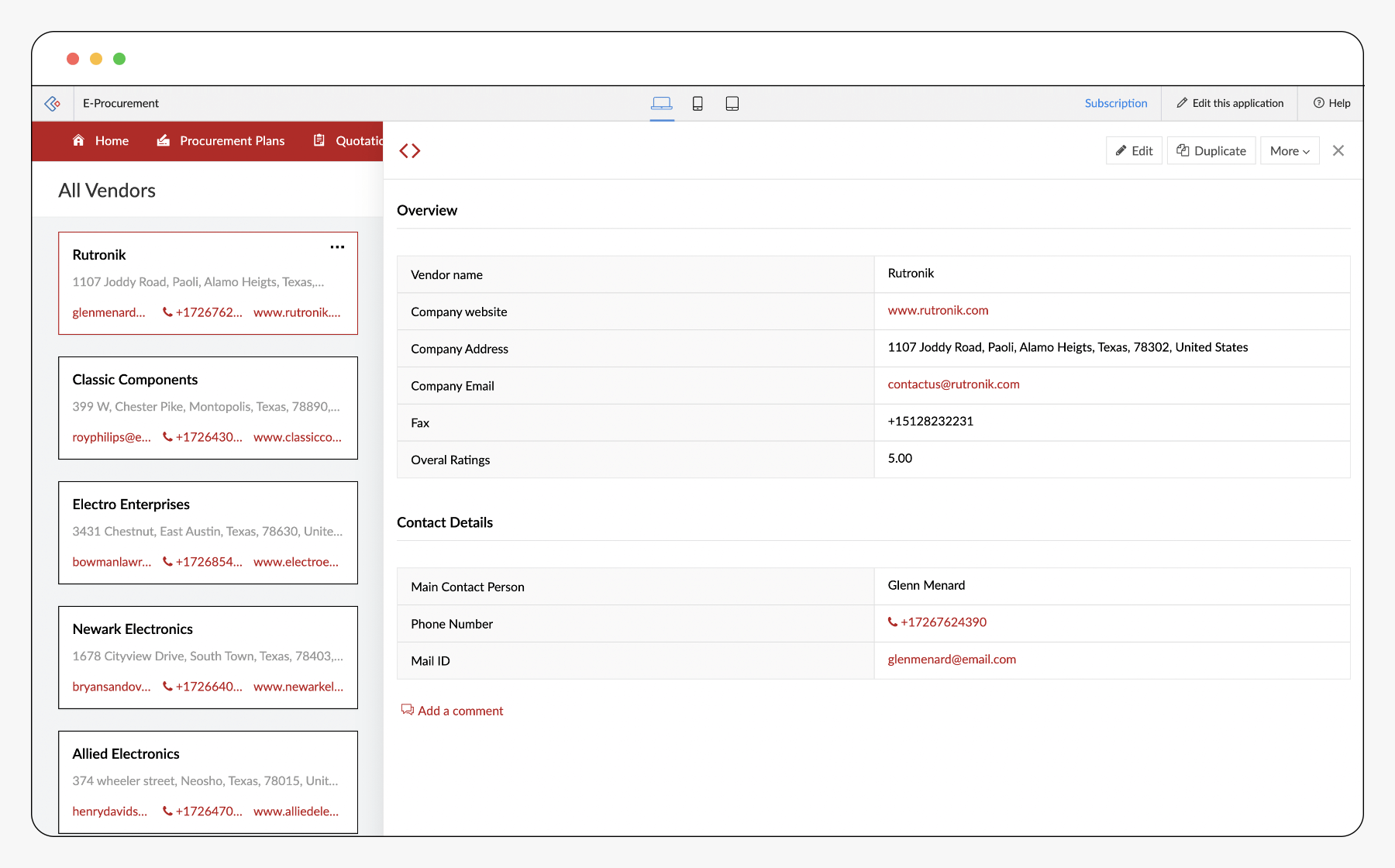Open the Home menu tab
The height and width of the screenshot is (868, 1395).
point(101,140)
